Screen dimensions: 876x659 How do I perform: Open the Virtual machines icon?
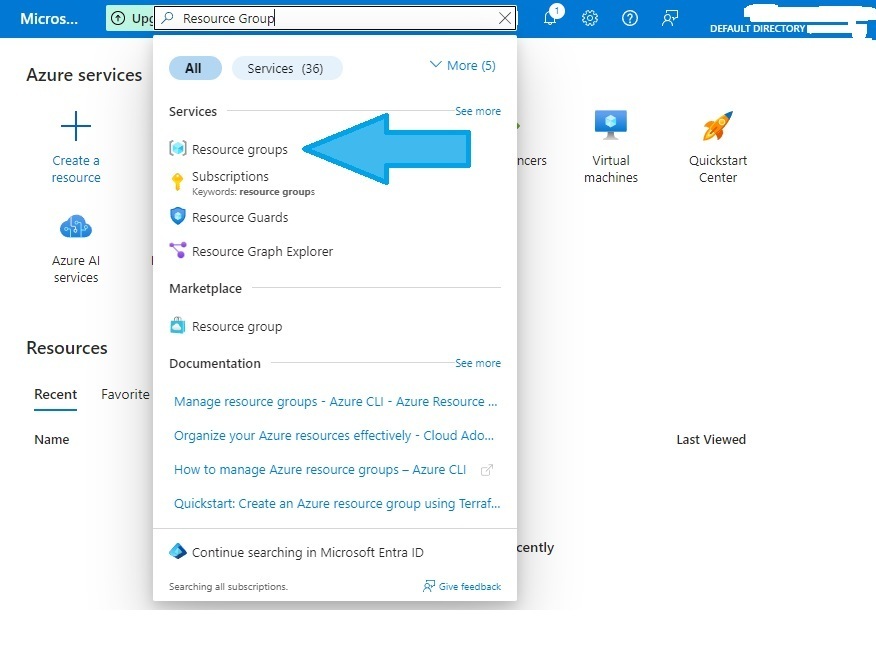click(611, 125)
